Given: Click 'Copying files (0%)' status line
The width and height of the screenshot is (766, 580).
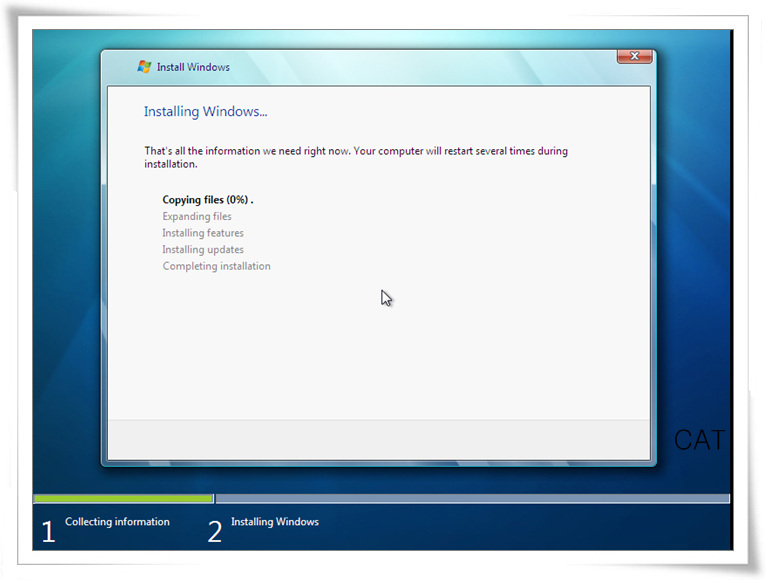Looking at the screenshot, I should 208,199.
